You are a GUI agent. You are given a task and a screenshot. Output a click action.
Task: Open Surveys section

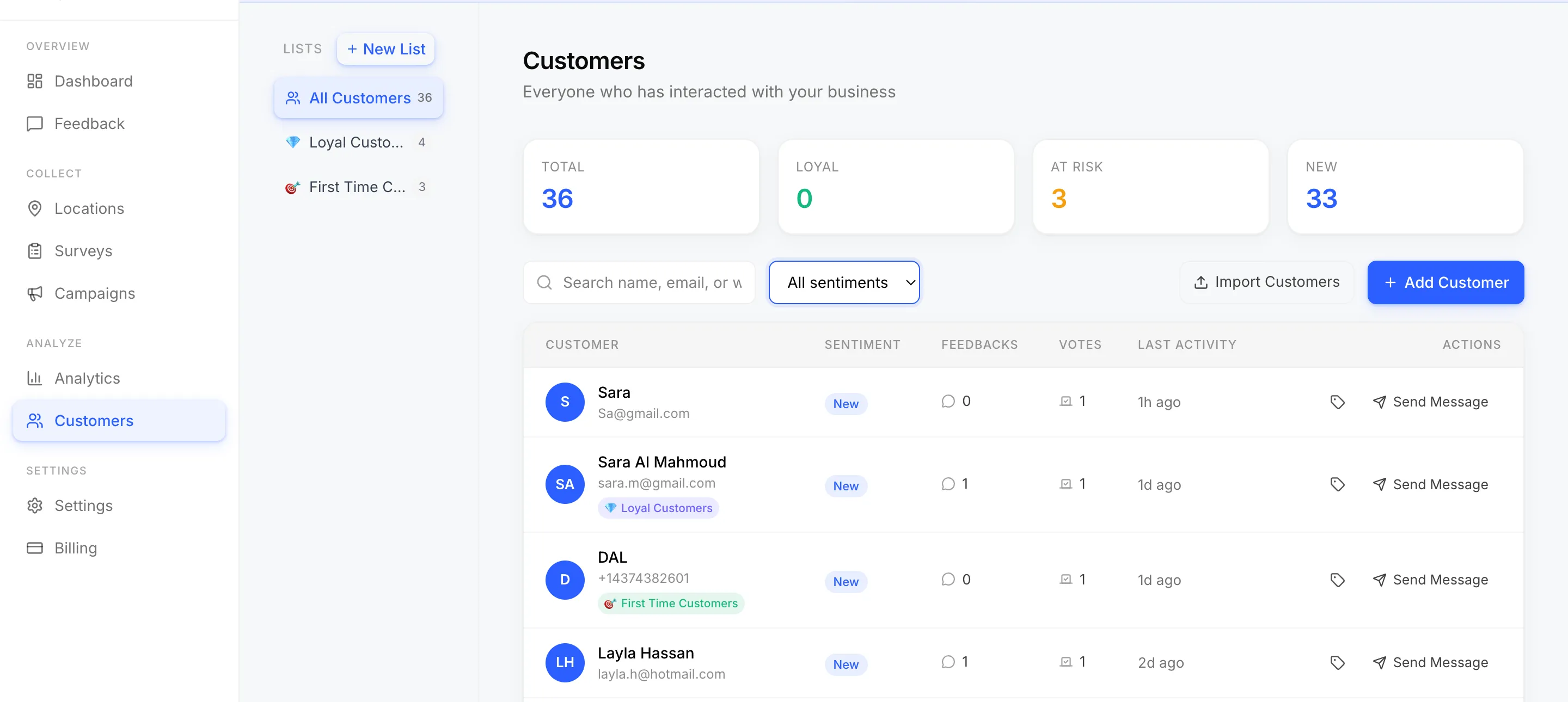click(119, 251)
